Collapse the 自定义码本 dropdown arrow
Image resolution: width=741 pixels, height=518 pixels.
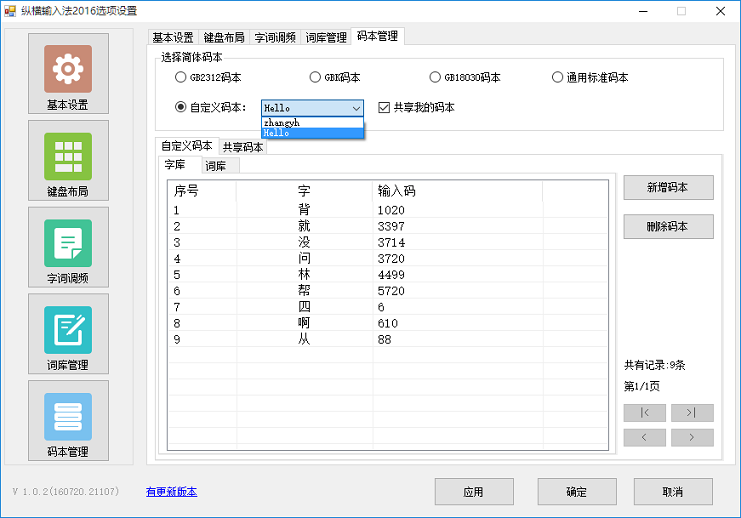tap(356, 108)
